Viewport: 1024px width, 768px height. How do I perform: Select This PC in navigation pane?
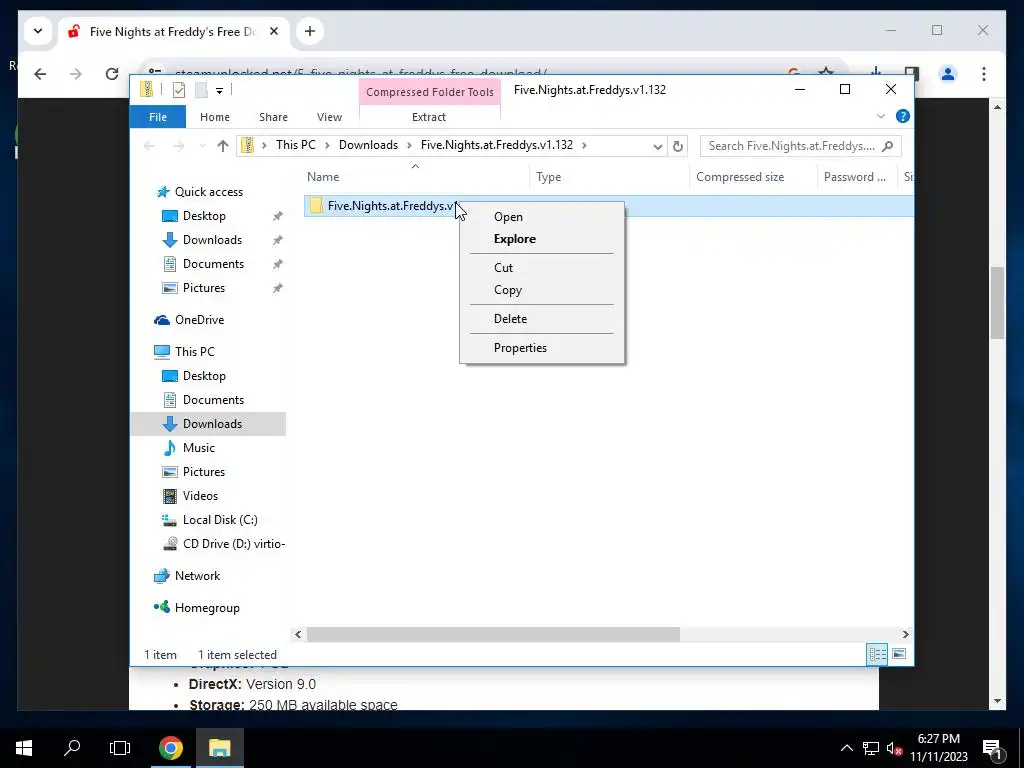pos(194,352)
